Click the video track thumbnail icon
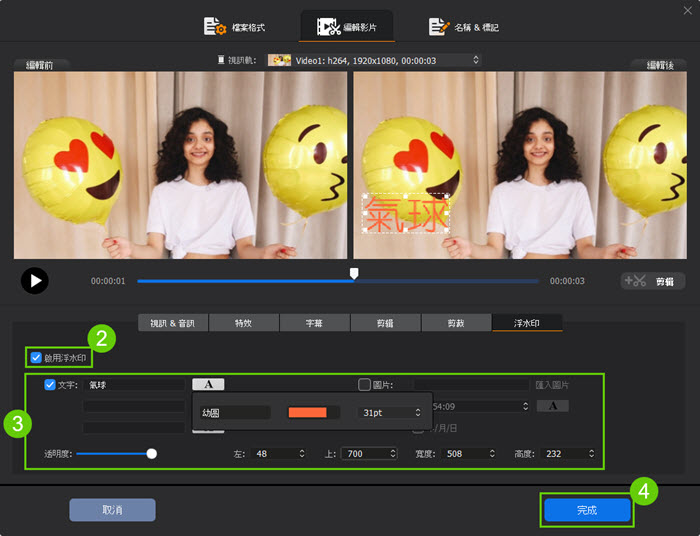This screenshot has height=536, width=700. click(x=279, y=60)
